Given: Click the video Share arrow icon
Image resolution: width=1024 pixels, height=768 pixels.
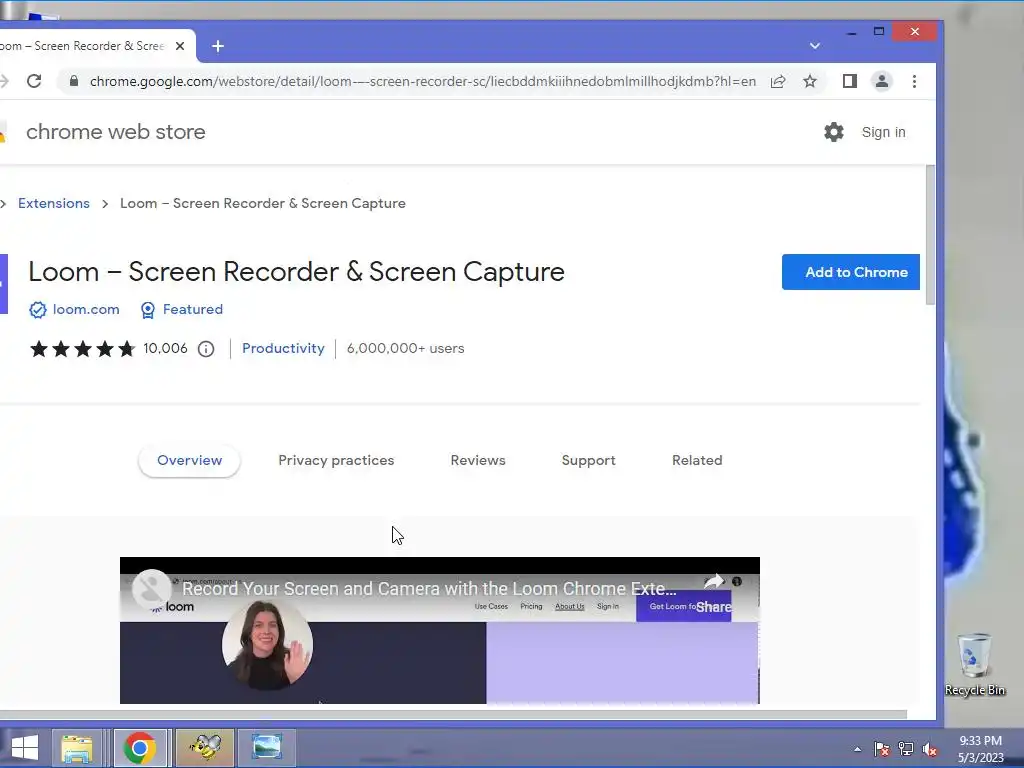Looking at the screenshot, I should coord(714,581).
